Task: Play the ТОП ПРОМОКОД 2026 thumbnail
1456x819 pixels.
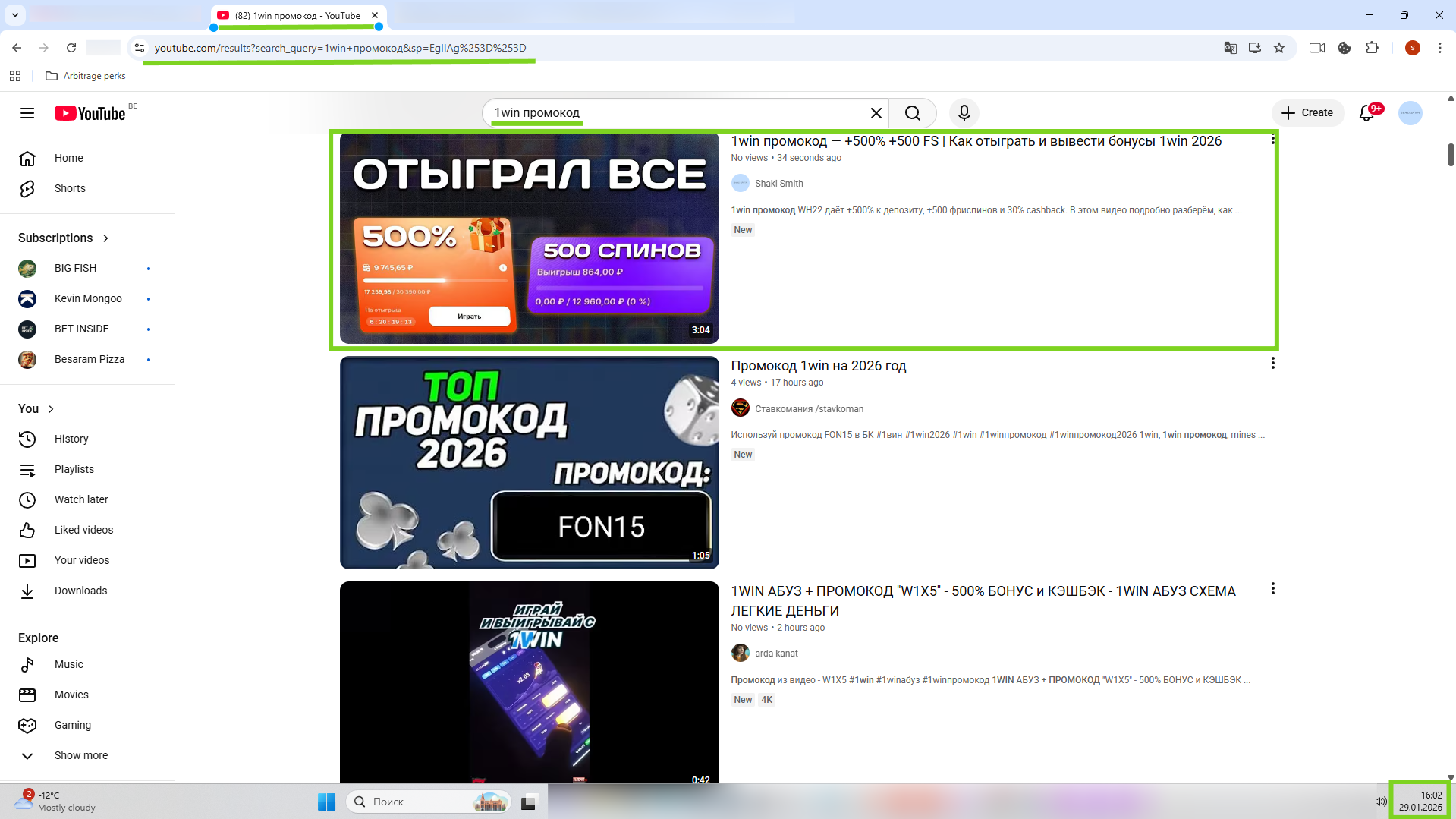Action: [x=529, y=462]
